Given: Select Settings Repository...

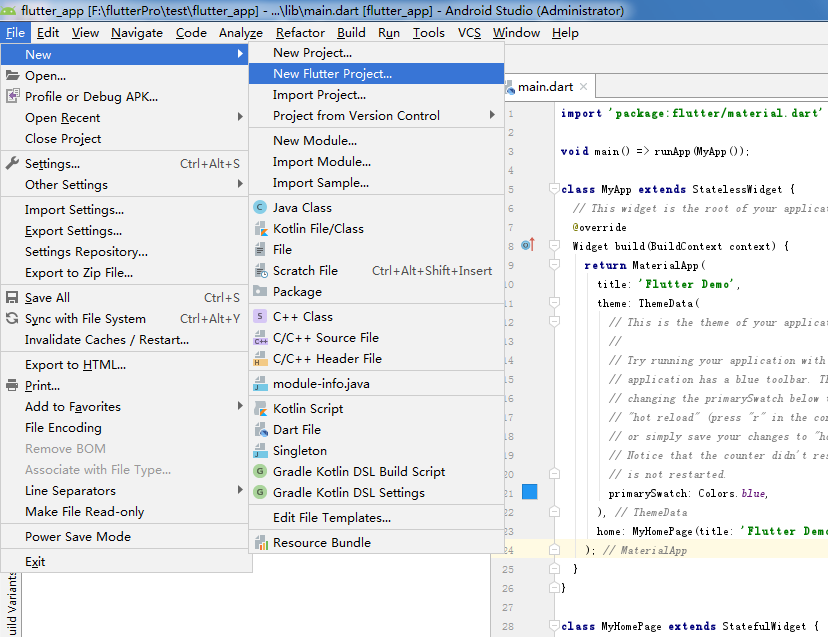Looking at the screenshot, I should (125, 251).
